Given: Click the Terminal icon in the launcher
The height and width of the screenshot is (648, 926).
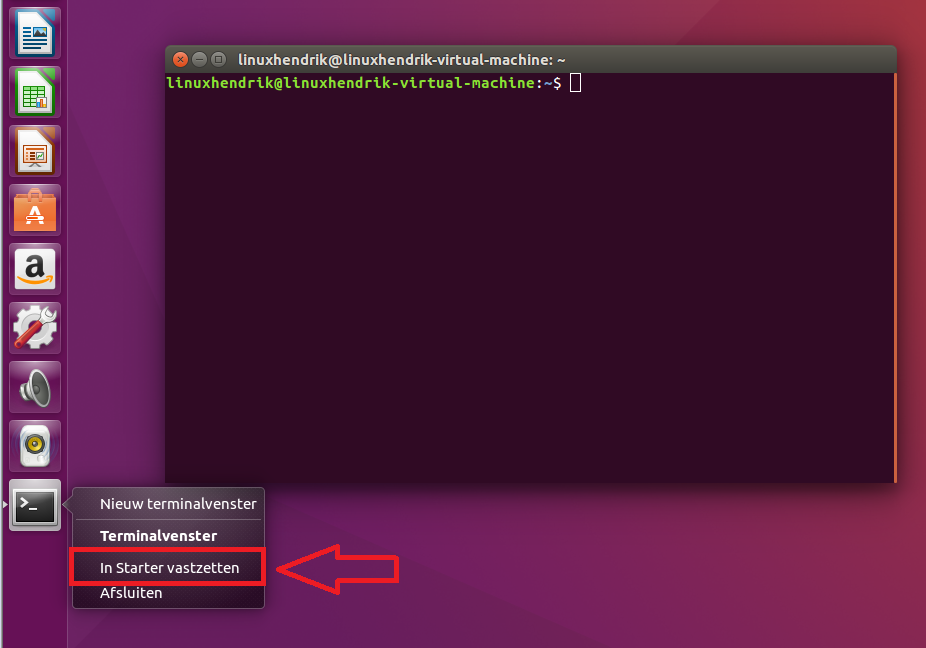Looking at the screenshot, I should coord(35,506).
